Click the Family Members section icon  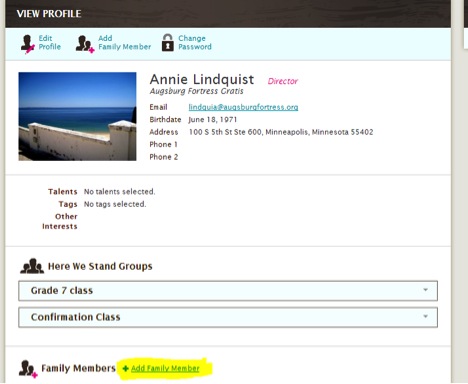coord(28,369)
